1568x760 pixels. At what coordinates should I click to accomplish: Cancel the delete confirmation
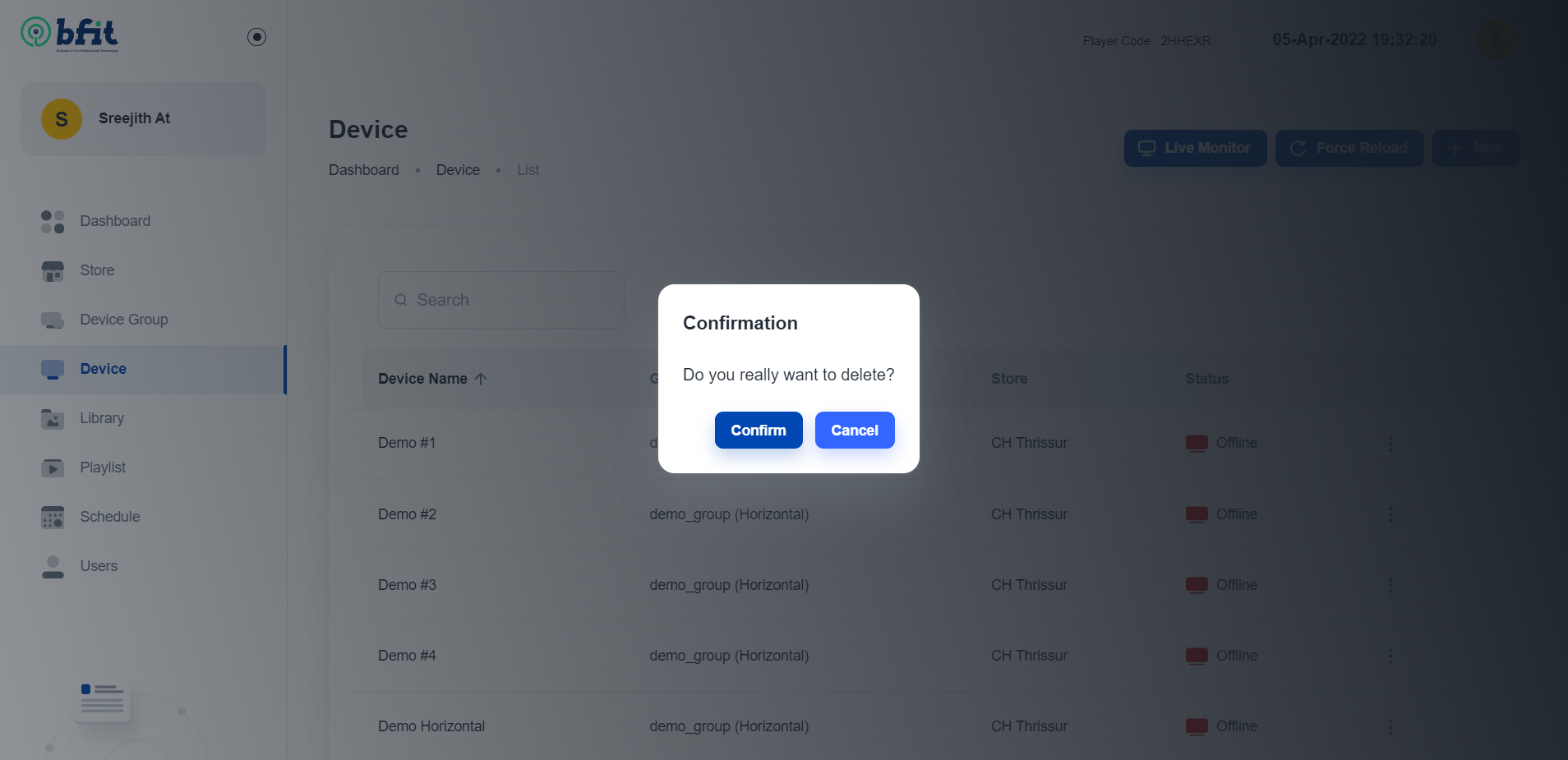click(x=855, y=430)
